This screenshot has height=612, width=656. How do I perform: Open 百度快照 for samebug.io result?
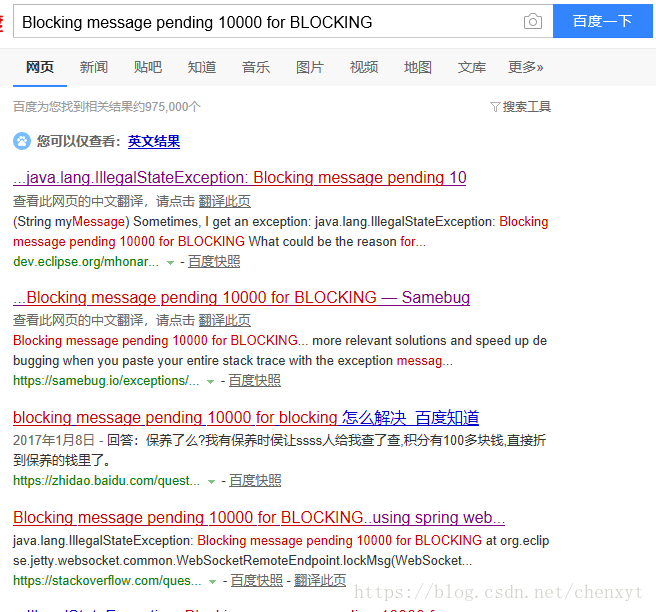254,381
